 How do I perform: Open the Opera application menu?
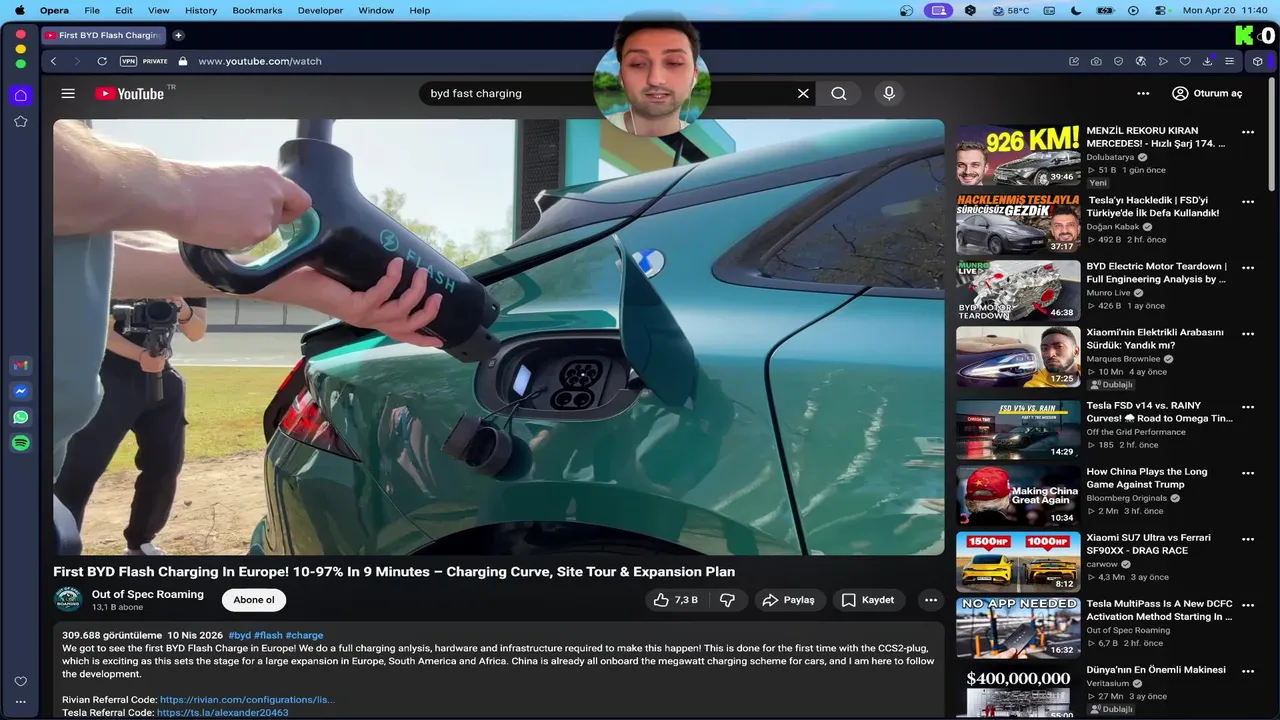point(54,10)
